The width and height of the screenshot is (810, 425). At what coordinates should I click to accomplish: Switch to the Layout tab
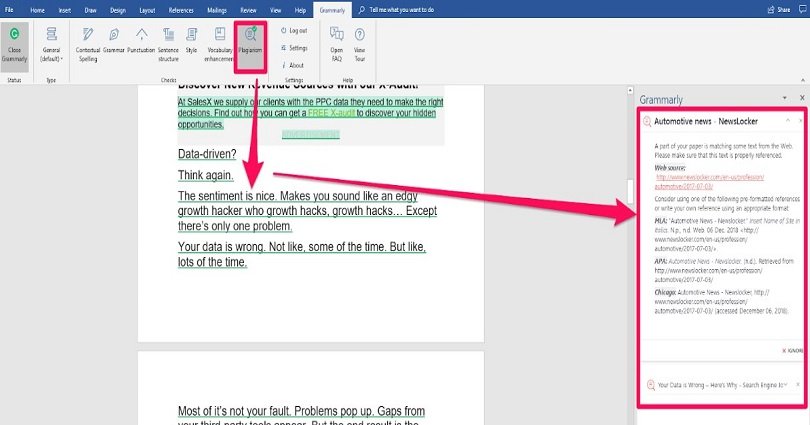pos(147,10)
